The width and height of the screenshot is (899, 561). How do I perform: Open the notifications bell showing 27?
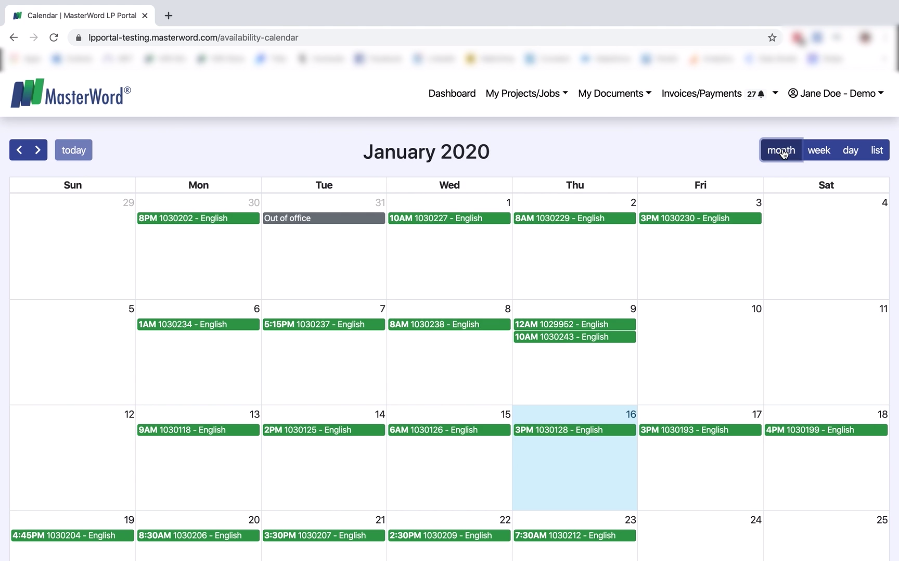click(x=760, y=94)
